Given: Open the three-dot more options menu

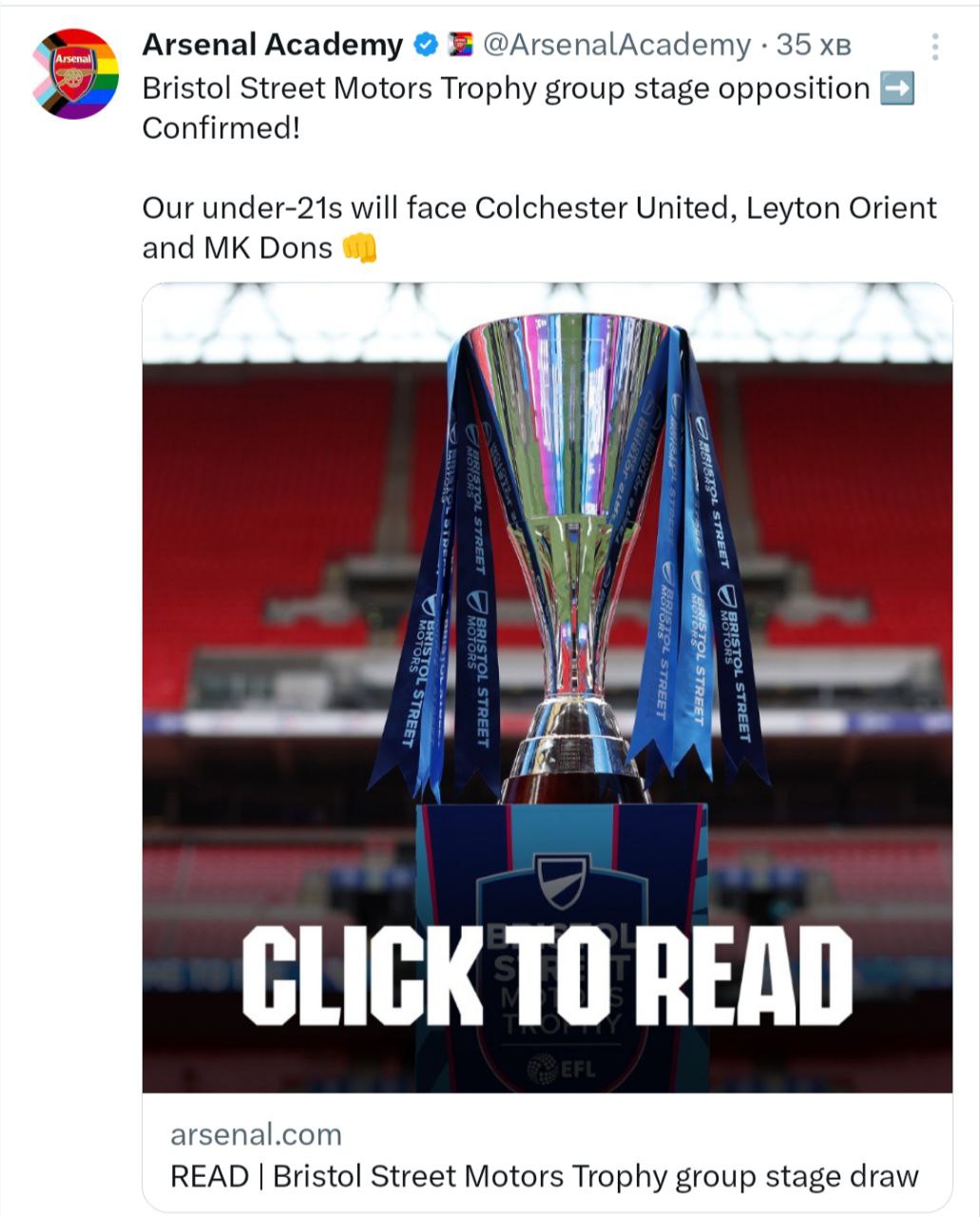Looking at the screenshot, I should click(935, 47).
